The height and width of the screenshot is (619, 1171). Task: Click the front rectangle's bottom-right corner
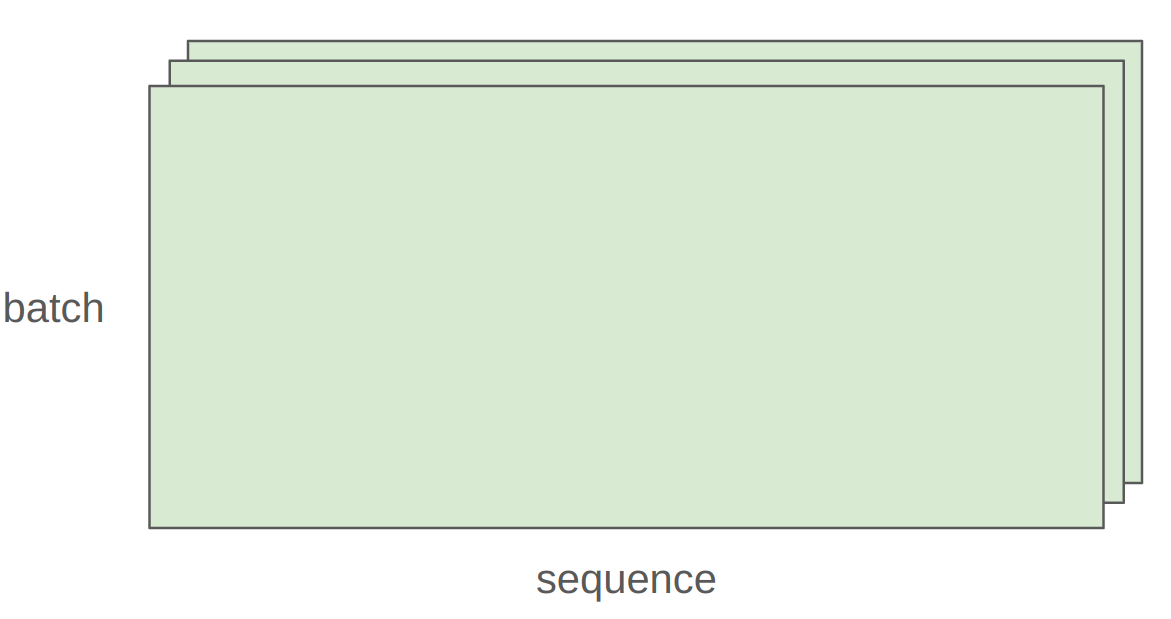click(x=1103, y=527)
